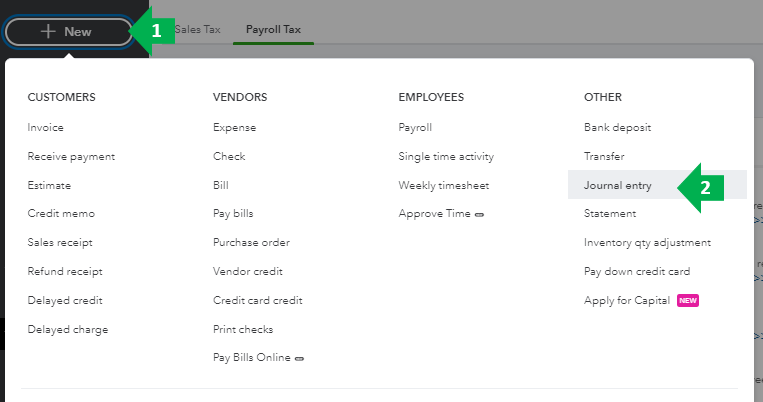Choose Statement option
The image size is (763, 402).
[x=610, y=214]
